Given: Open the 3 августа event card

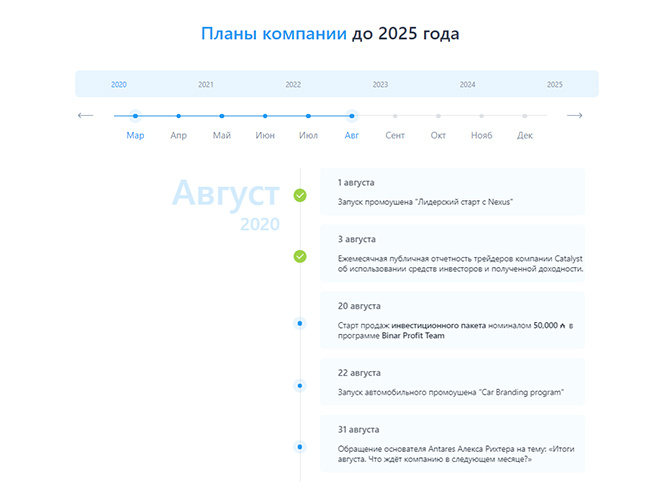Looking at the screenshot, I should 452,253.
